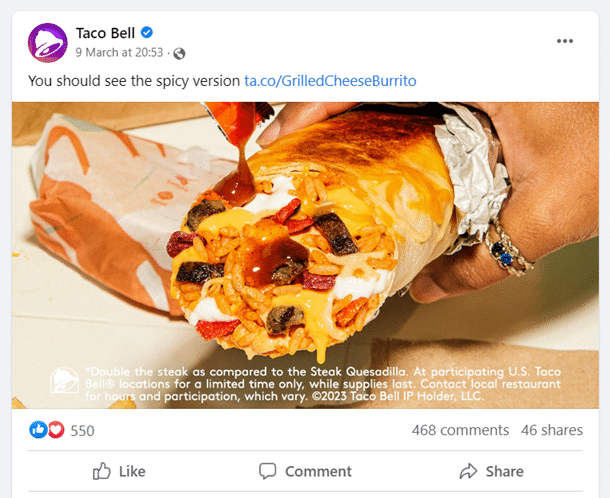The image size is (610, 498).
Task: Click the public audience globe icon
Action: 179,53
